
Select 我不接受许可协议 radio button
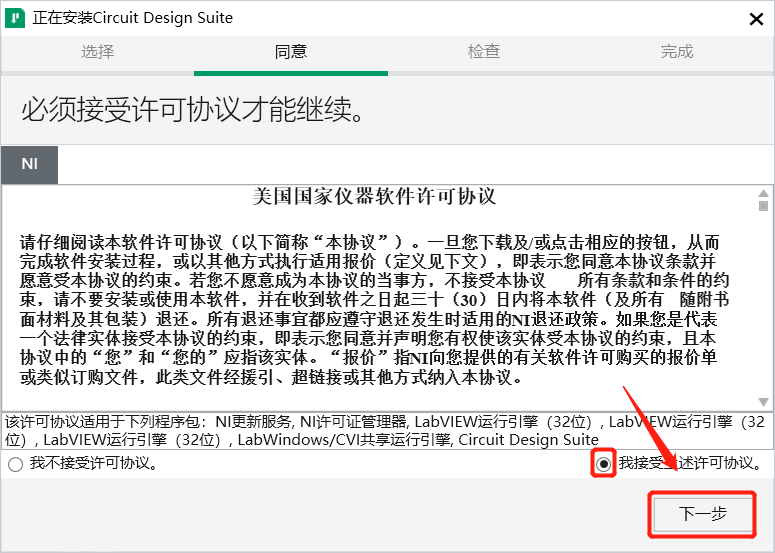[x=15, y=464]
